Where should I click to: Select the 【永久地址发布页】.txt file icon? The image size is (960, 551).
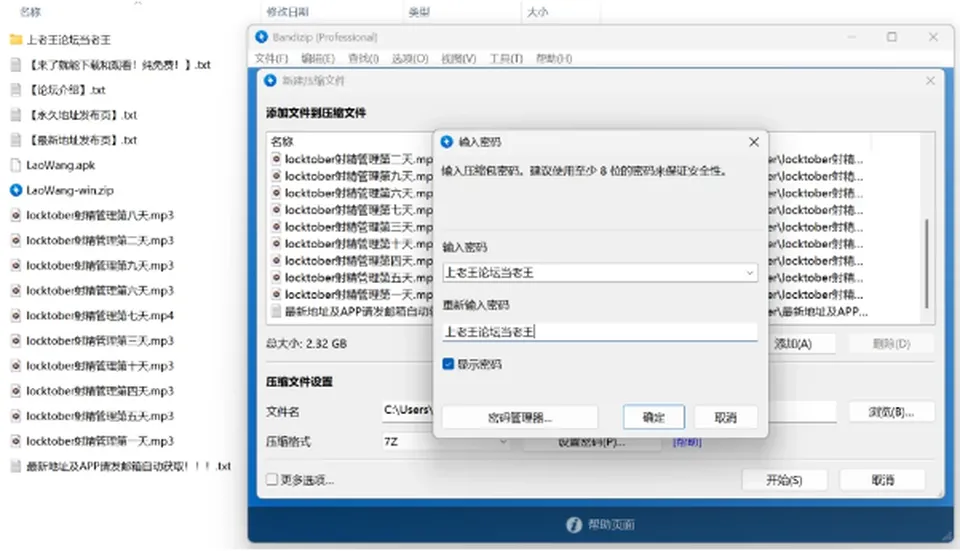pos(16,115)
